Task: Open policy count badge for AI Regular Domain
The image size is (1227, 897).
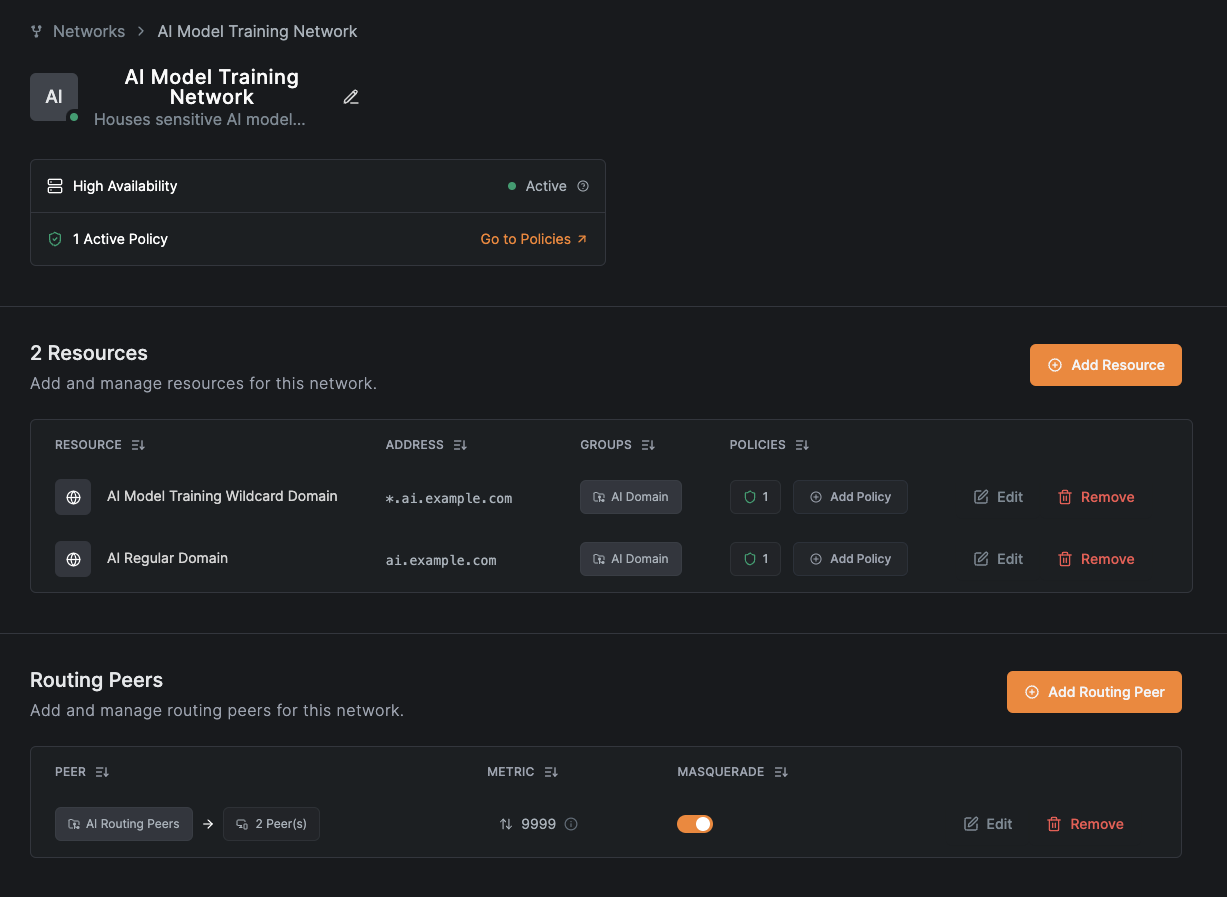Action: click(x=755, y=559)
